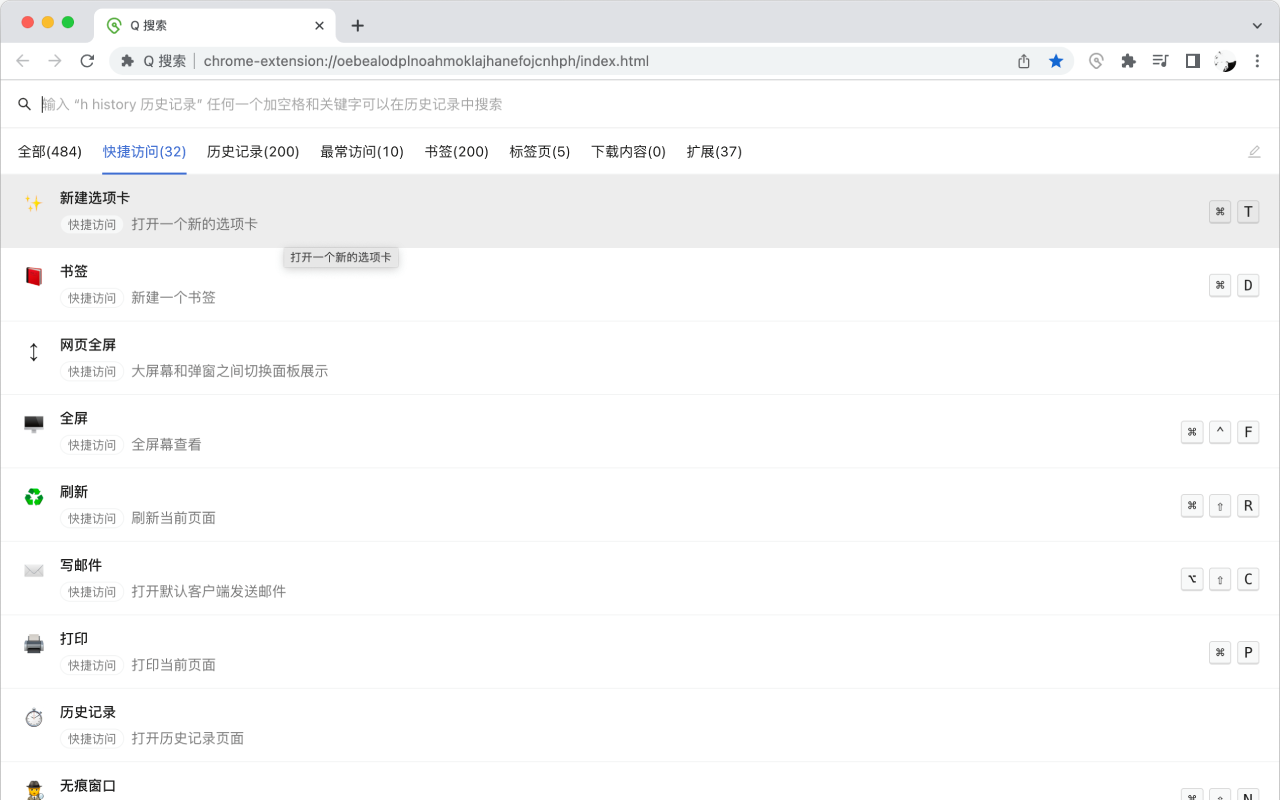Click the T key badge on 新建选项卡 row
Viewport: 1280px width, 800px height.
(1248, 212)
